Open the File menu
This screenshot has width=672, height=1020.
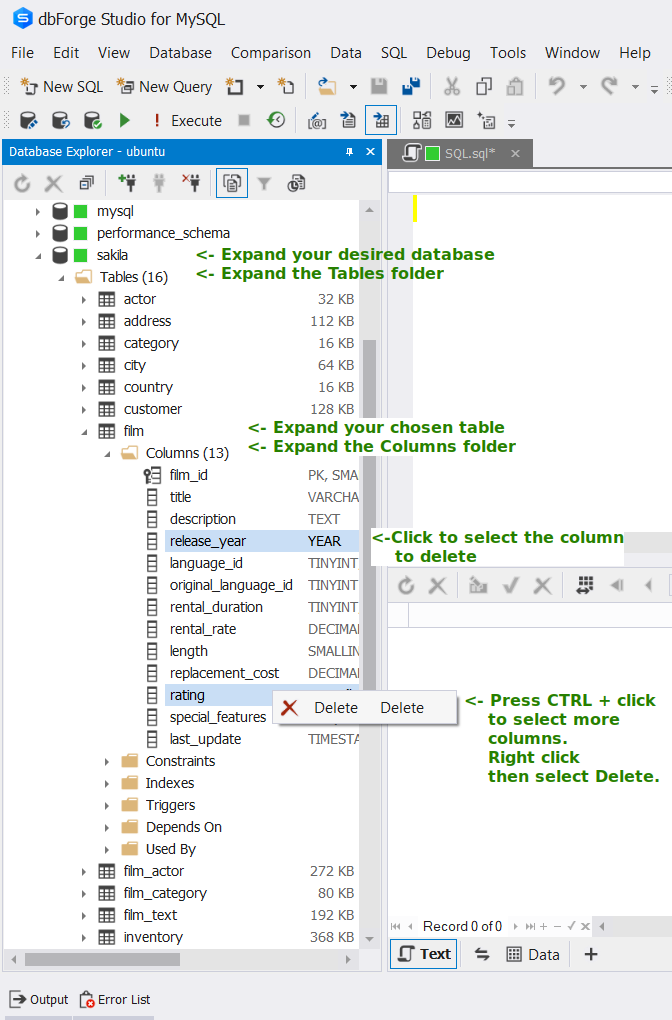pos(22,53)
